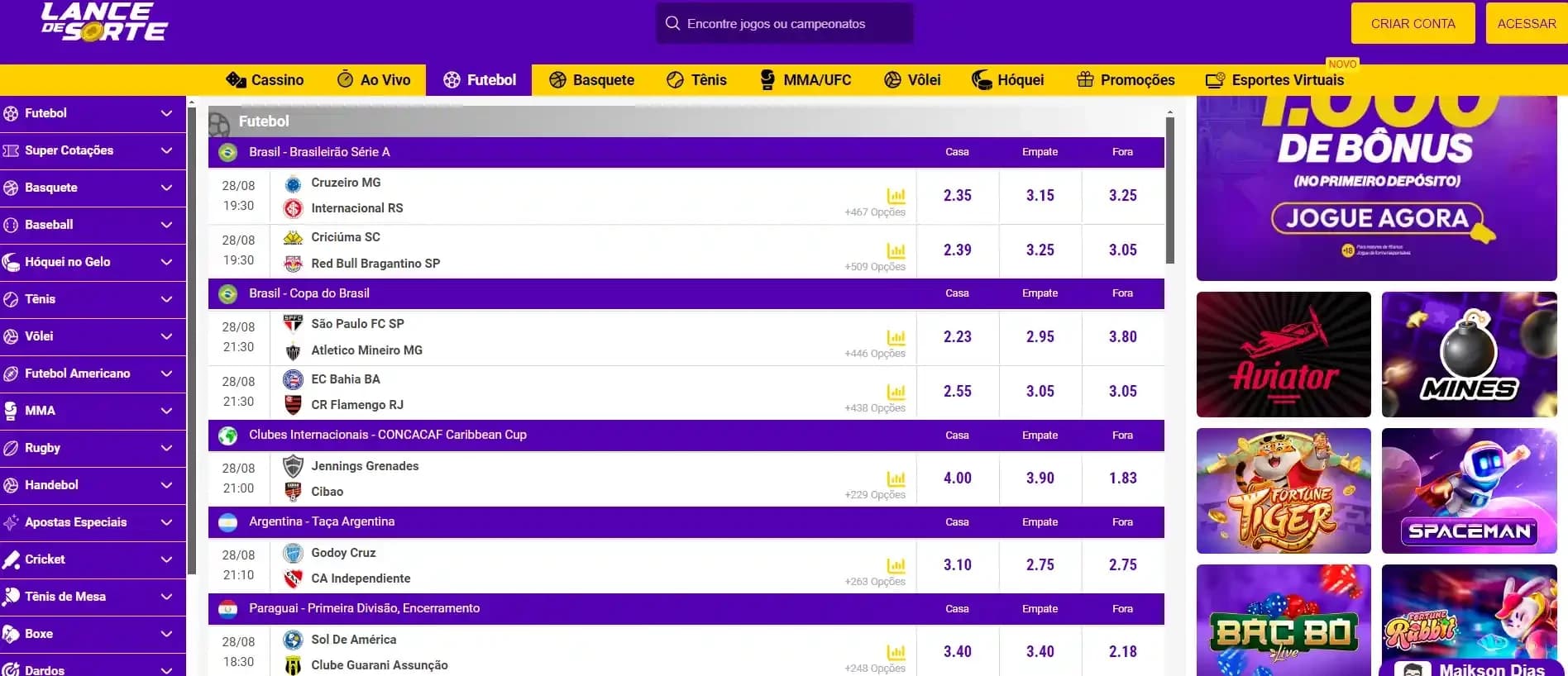Click the Super Cotações ticket icon in sidebar
The image size is (1568, 676).
[11, 150]
